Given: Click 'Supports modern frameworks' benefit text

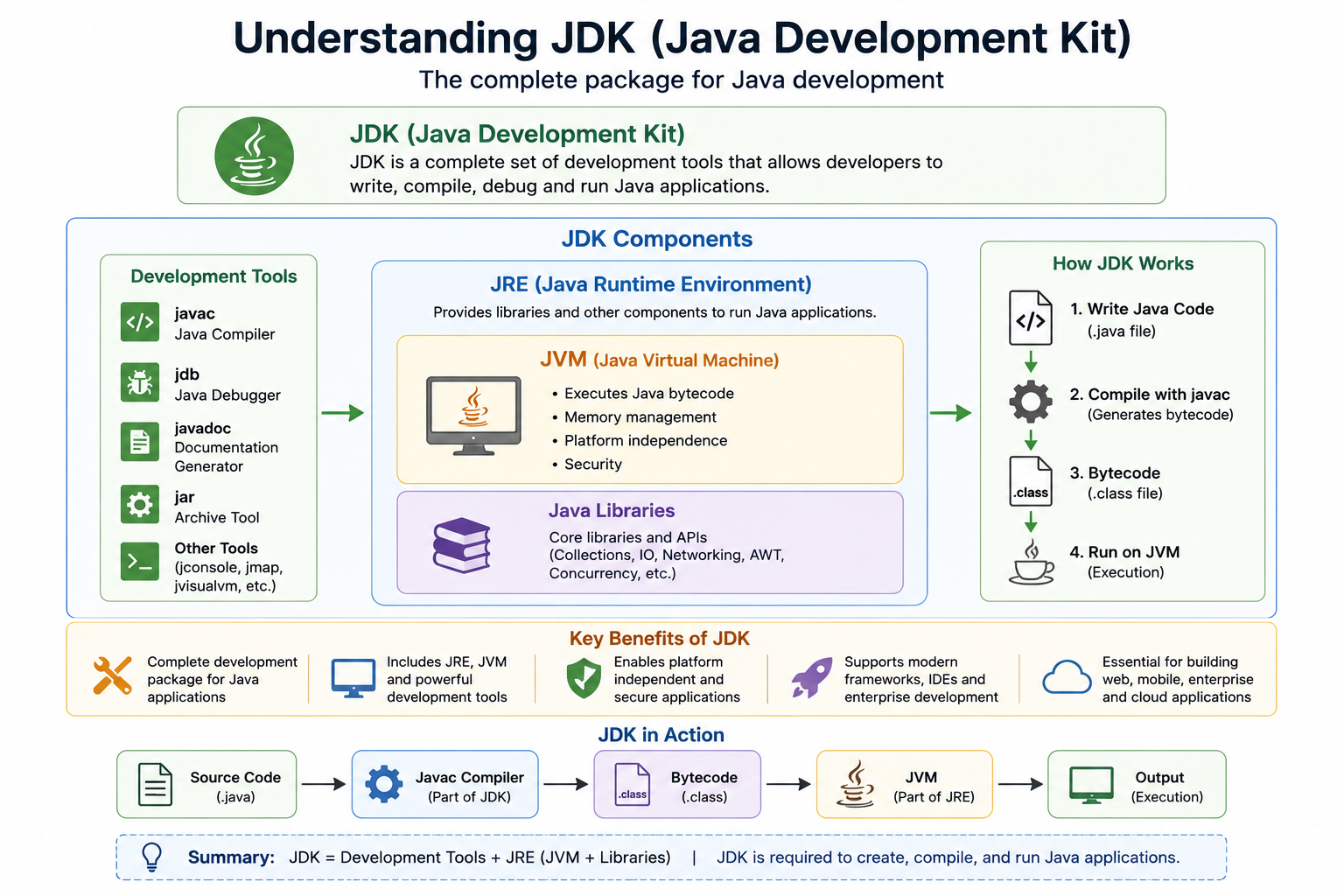Looking at the screenshot, I should [920, 679].
